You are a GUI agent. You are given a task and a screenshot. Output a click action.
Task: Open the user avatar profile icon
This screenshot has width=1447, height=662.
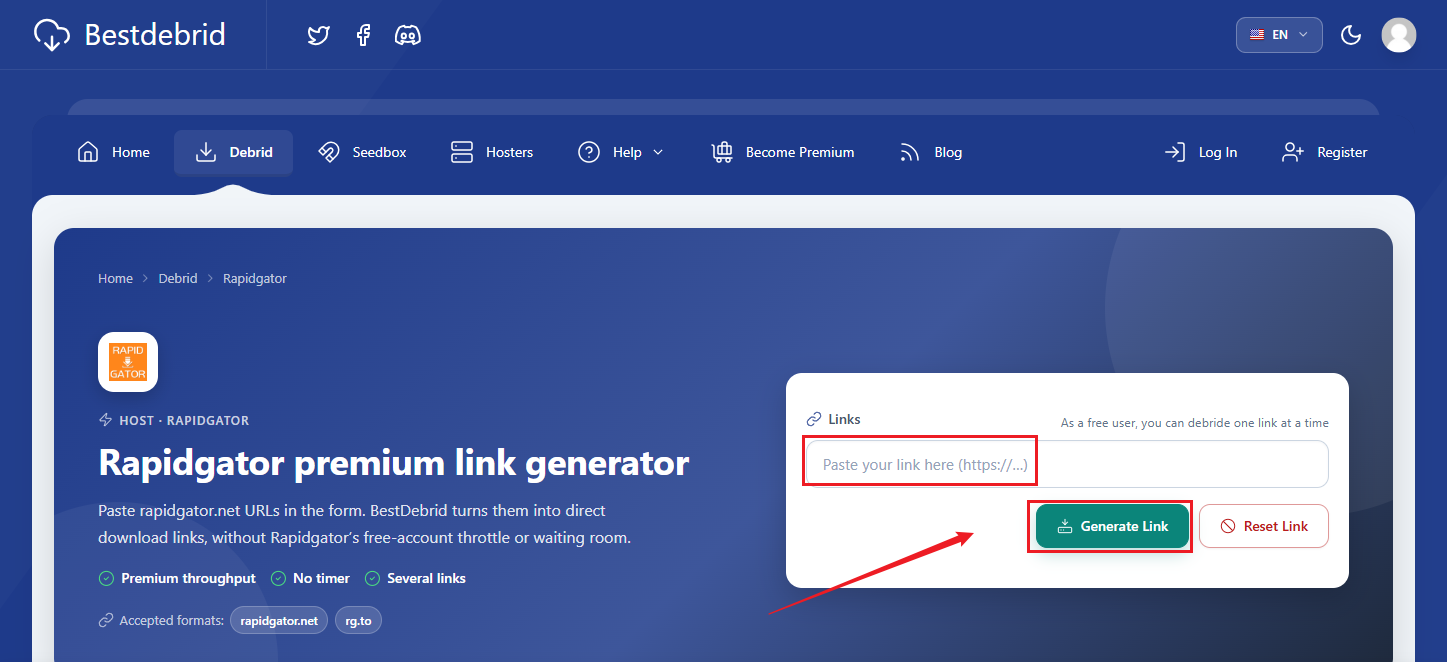pyautogui.click(x=1398, y=35)
